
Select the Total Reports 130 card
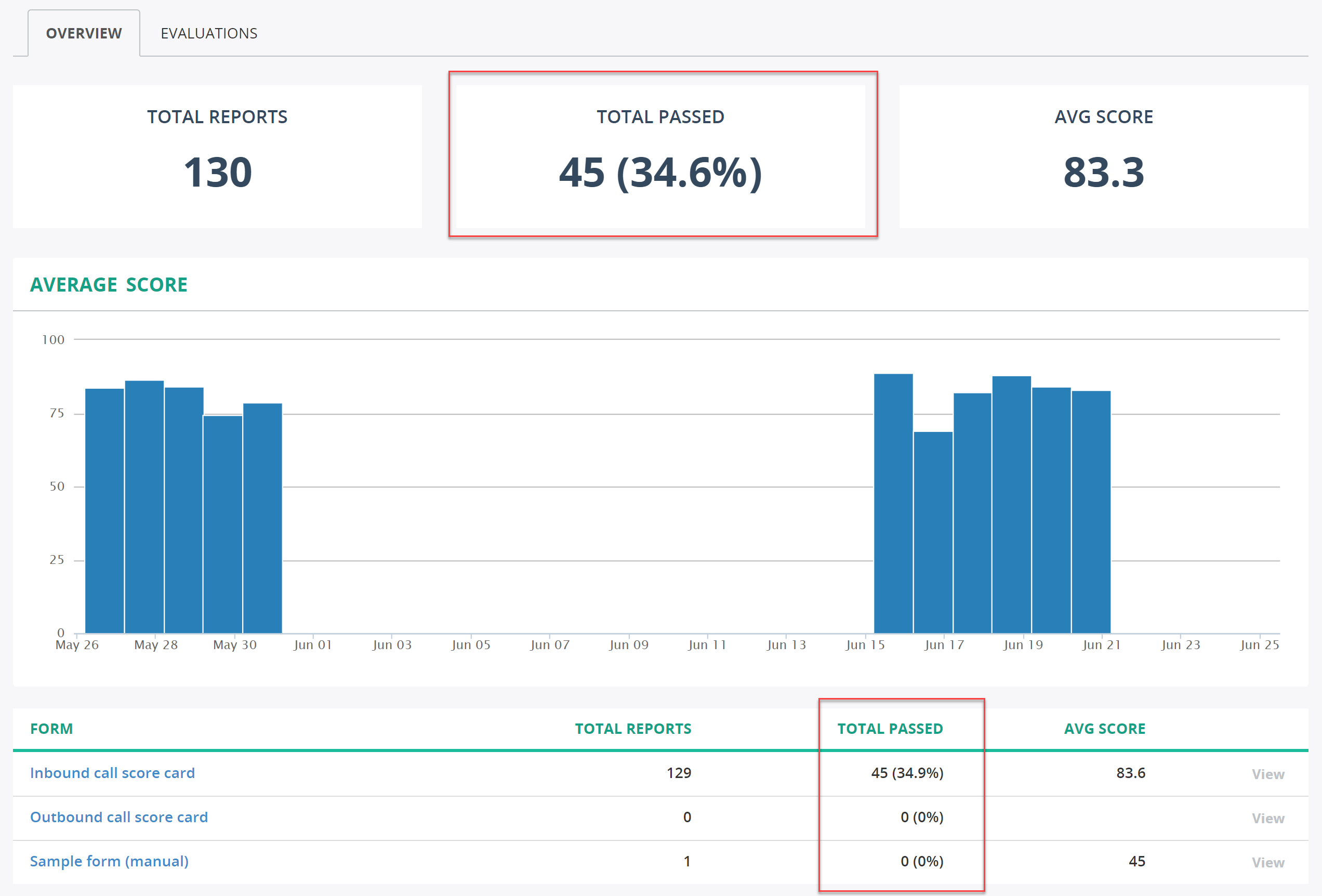tap(217, 156)
